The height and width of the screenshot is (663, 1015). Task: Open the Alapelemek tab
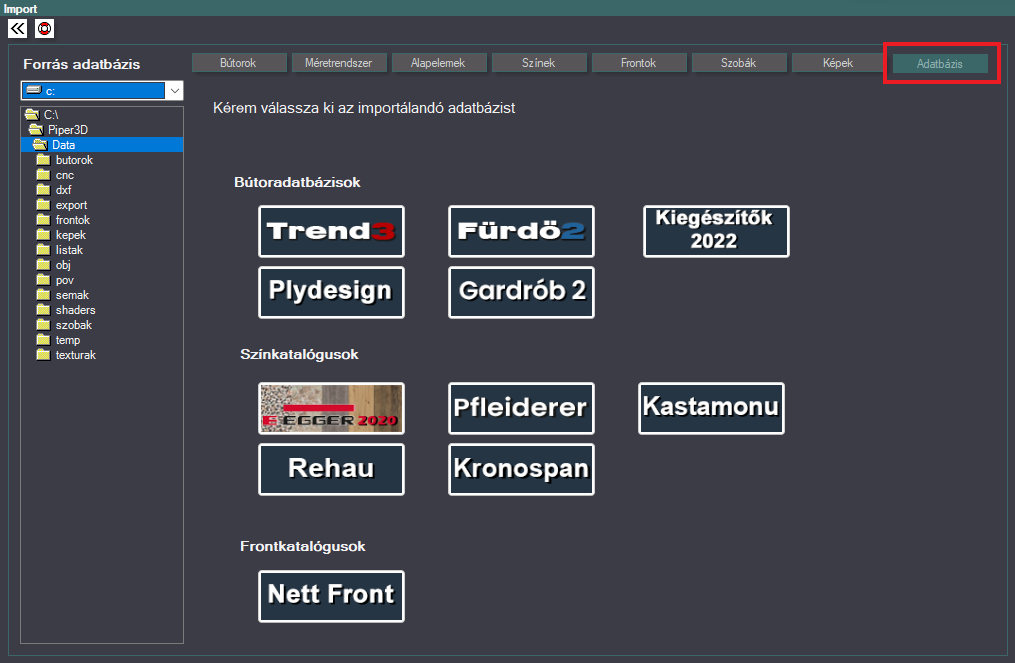(x=439, y=63)
